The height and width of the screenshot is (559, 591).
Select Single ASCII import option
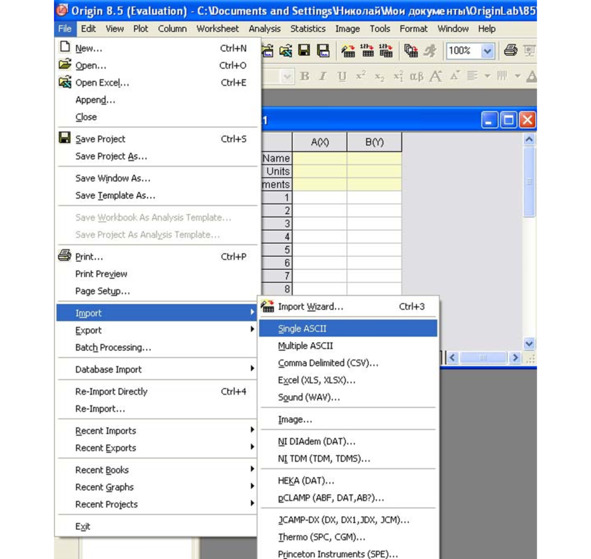[348, 328]
